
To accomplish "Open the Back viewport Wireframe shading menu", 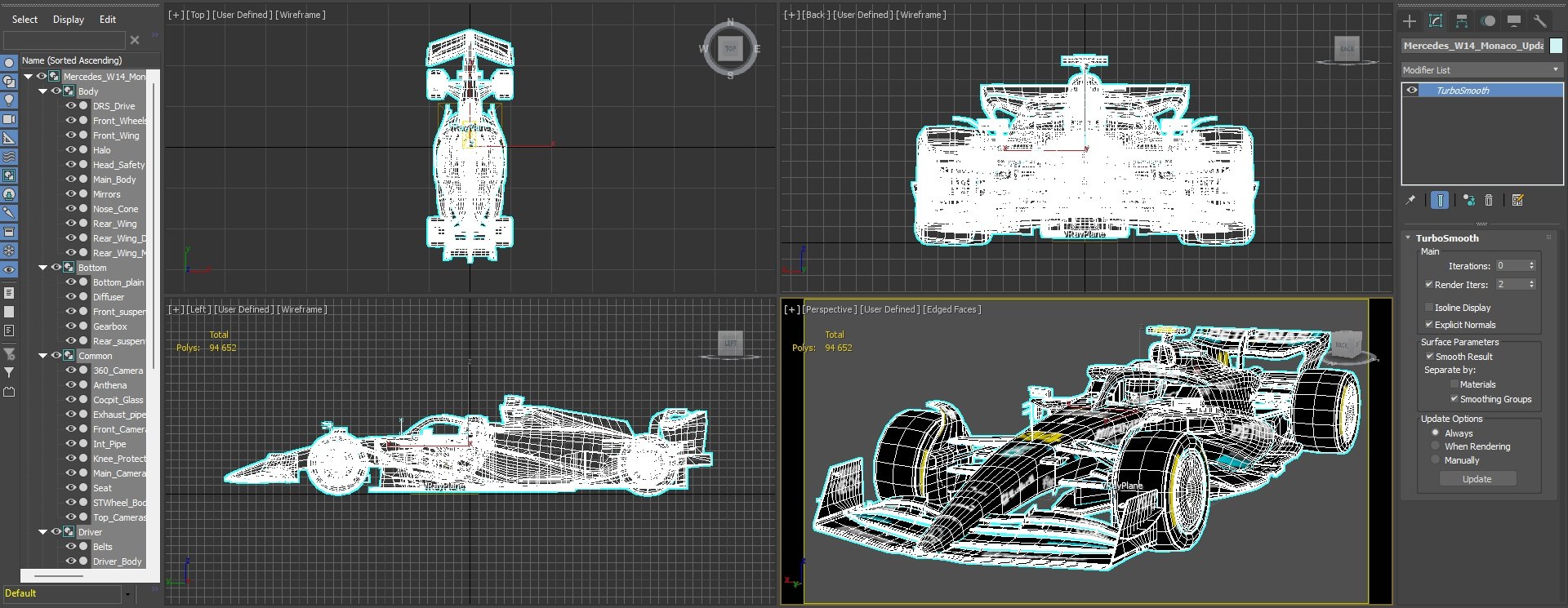I will coord(920,15).
